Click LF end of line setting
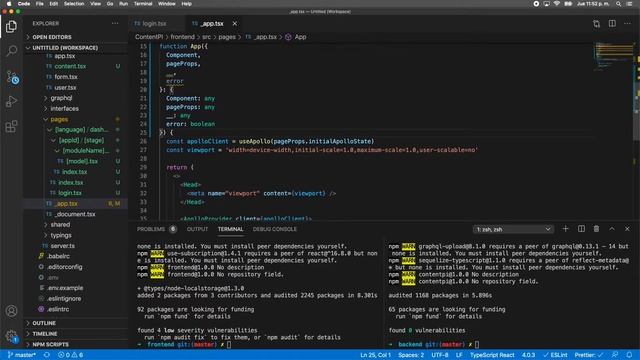 click(x=459, y=355)
